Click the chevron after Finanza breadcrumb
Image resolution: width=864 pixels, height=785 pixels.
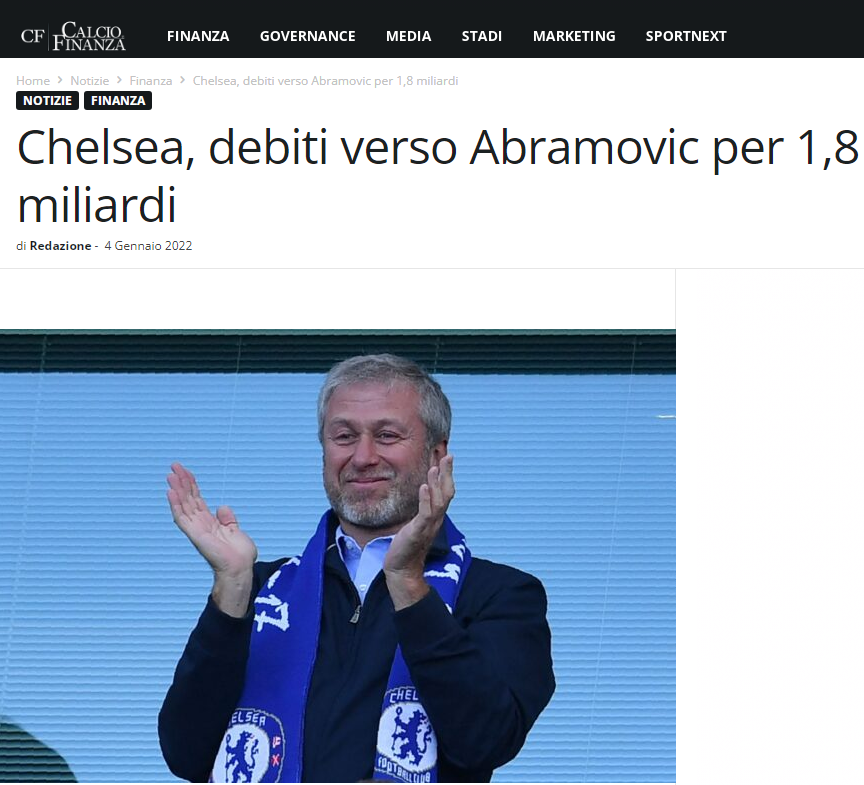tap(182, 80)
